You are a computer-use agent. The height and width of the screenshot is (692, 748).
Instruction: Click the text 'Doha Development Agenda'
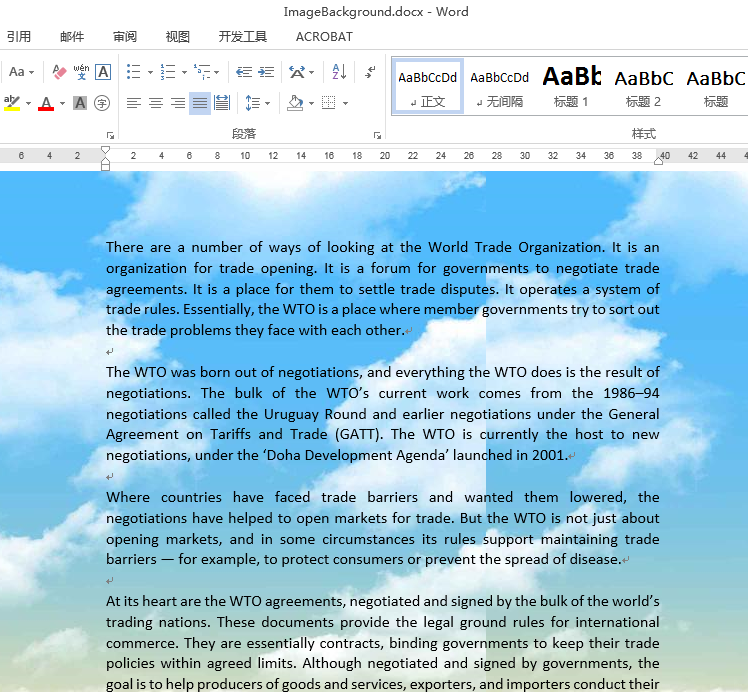(355, 455)
